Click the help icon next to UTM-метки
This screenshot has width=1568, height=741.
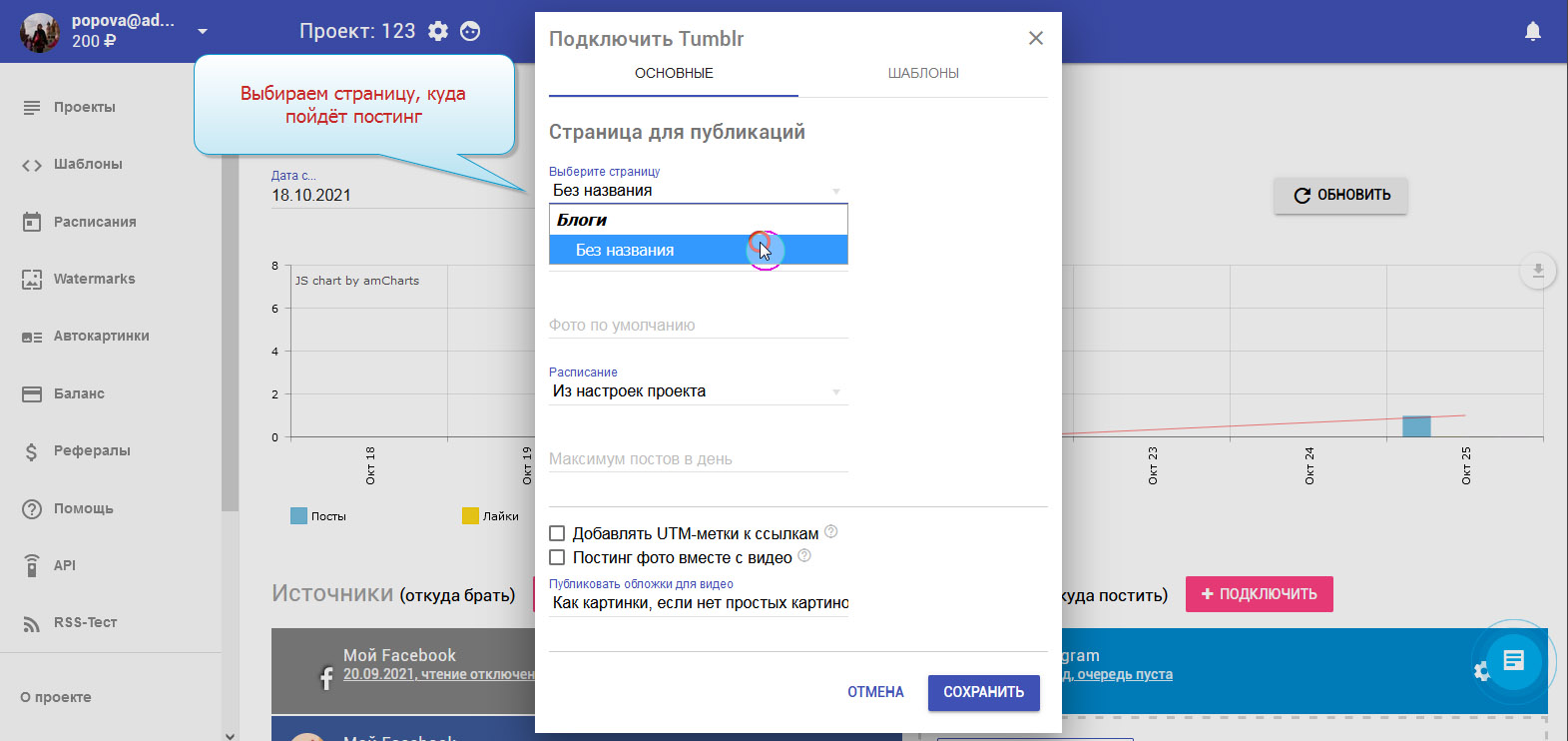(x=830, y=532)
